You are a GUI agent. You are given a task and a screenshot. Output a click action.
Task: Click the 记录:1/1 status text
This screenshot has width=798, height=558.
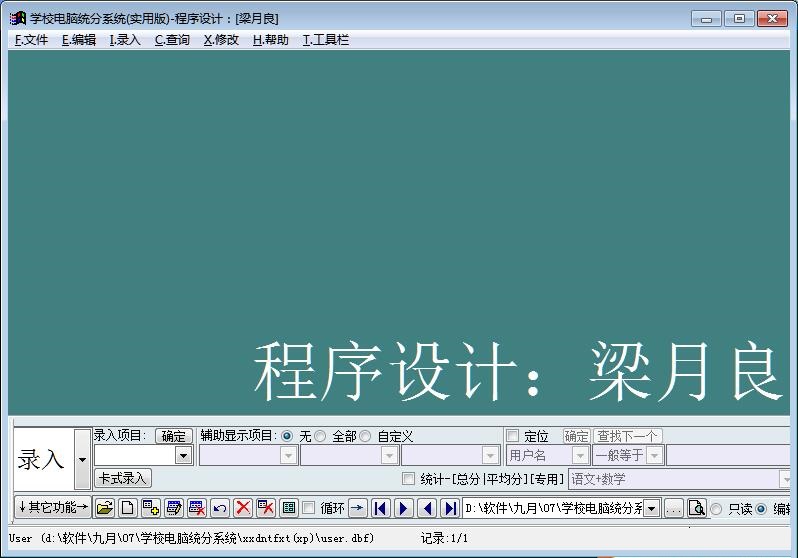pos(444,538)
